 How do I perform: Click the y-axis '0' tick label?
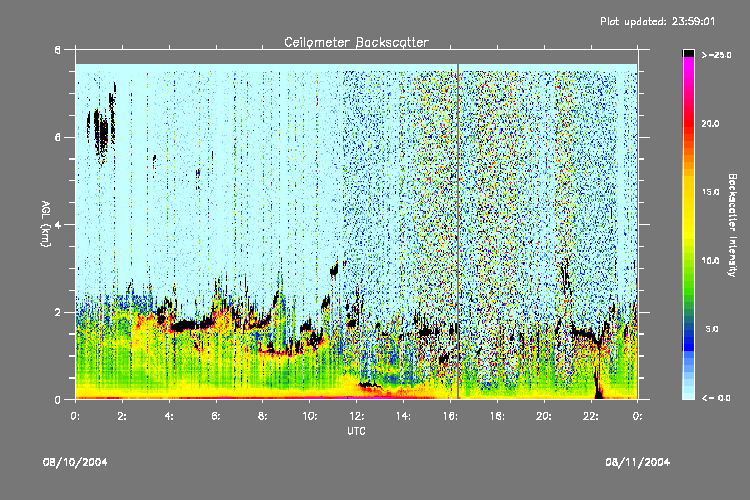coord(57,400)
